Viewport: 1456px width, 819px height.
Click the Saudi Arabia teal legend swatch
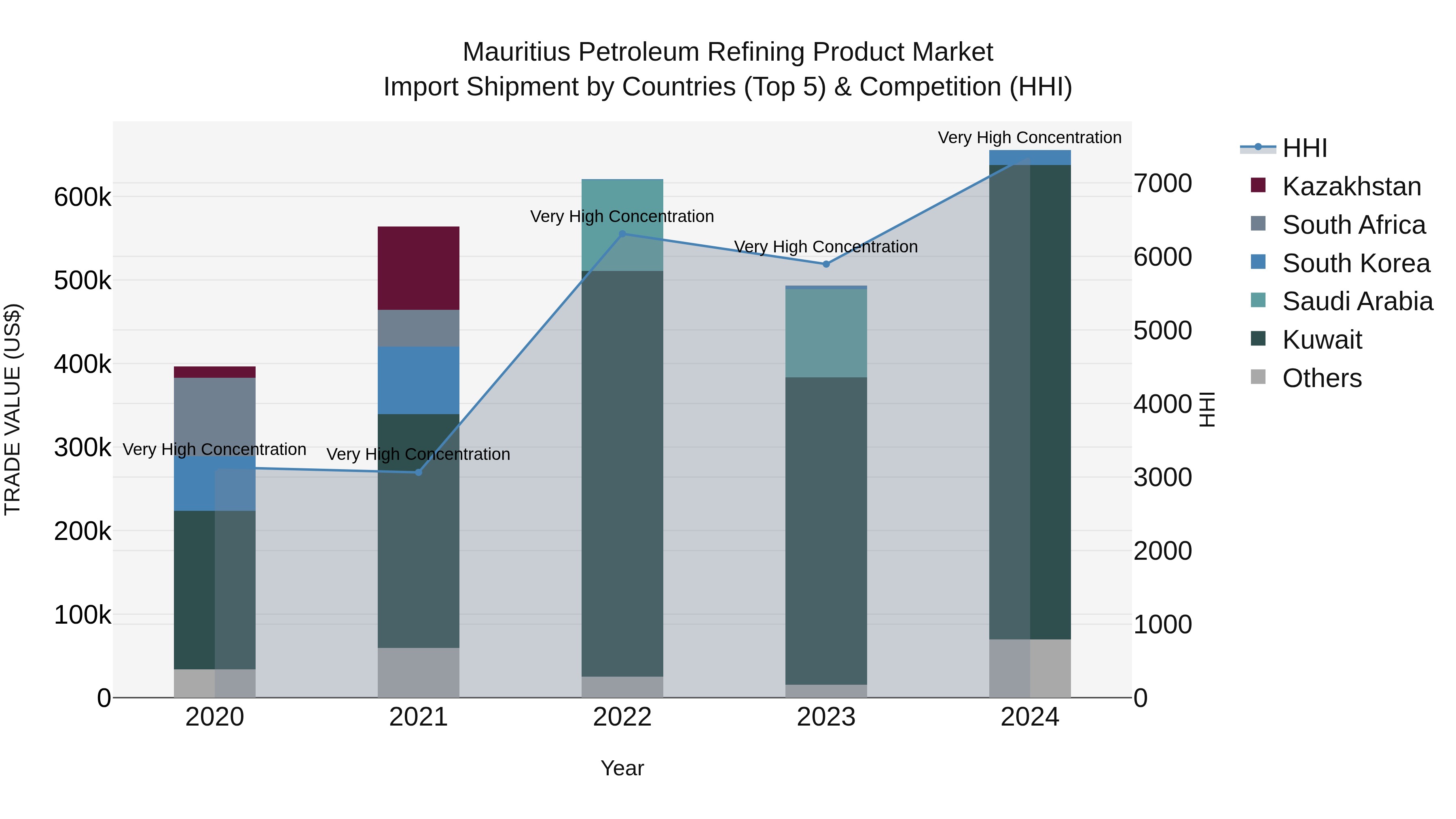pos(1258,300)
